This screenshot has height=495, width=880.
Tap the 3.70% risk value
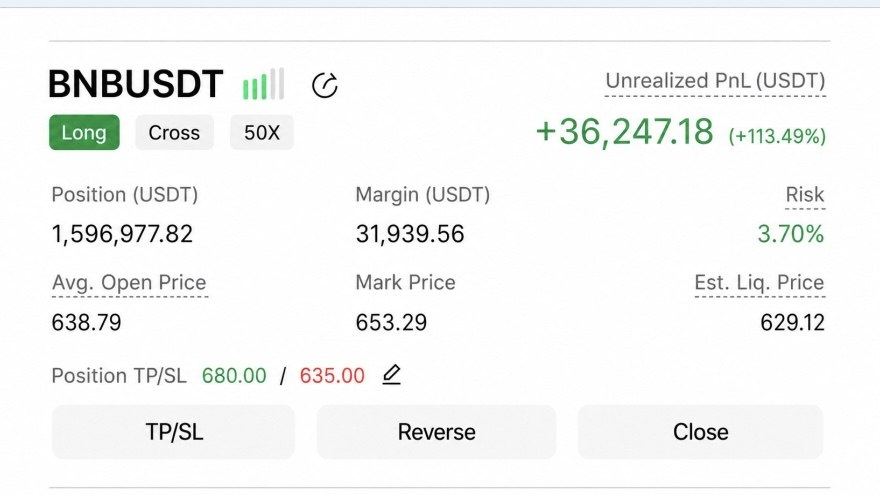click(x=791, y=234)
